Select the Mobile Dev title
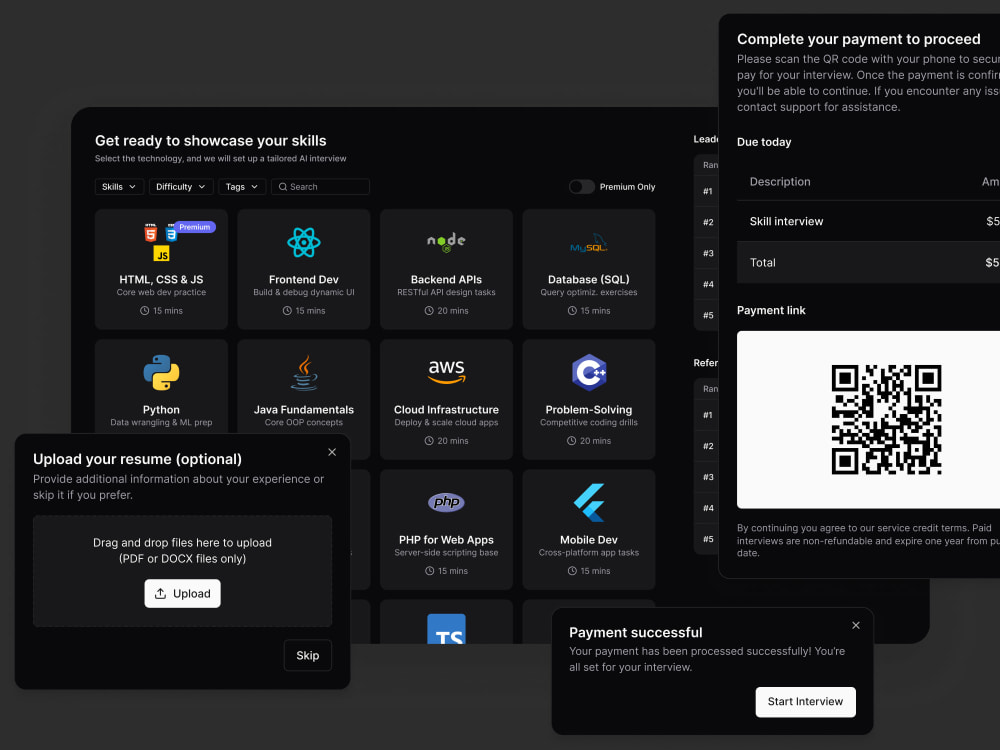1000x750 pixels. [x=589, y=540]
